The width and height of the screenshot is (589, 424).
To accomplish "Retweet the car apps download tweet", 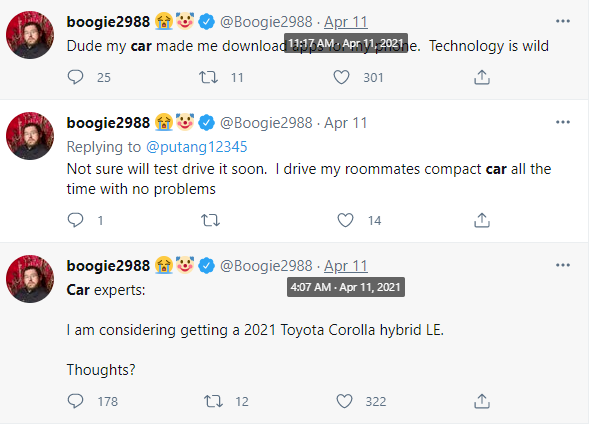I will click(208, 77).
